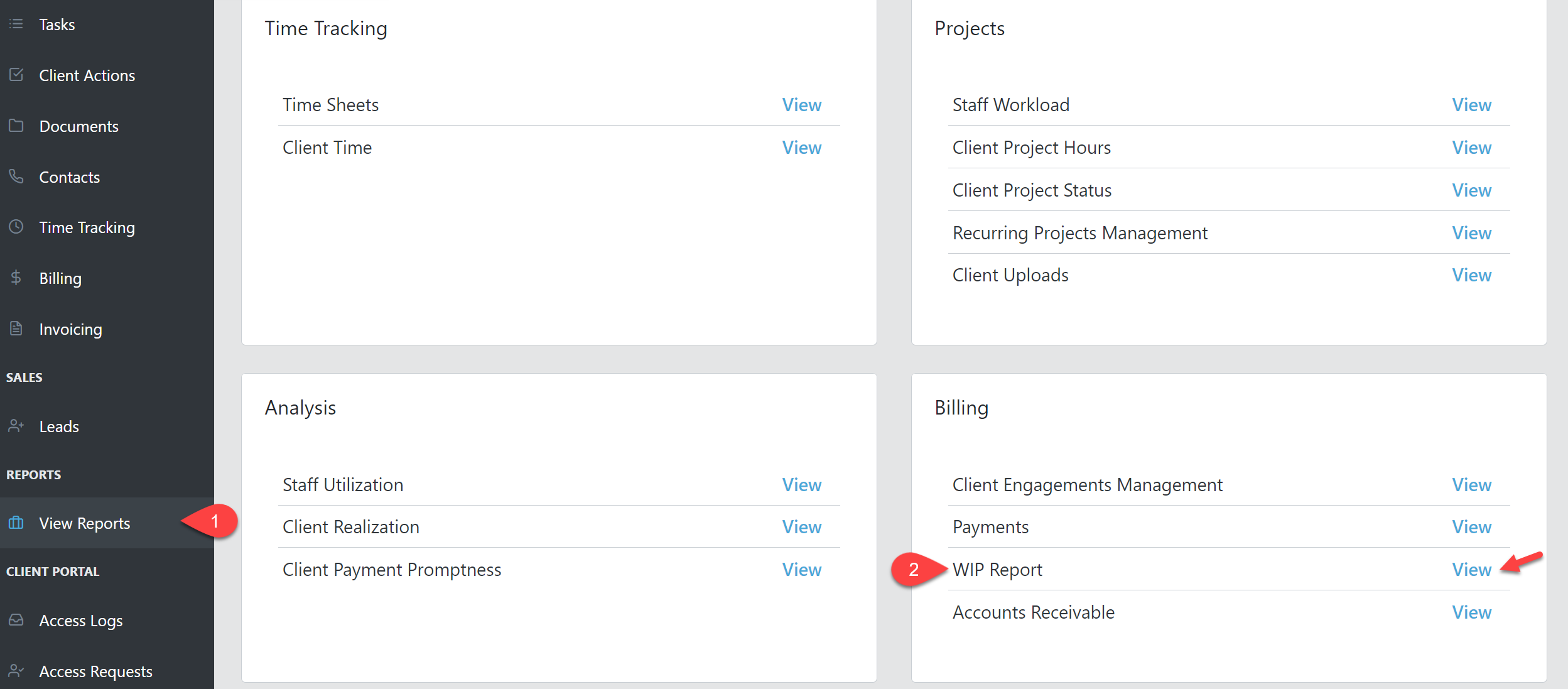The height and width of the screenshot is (689, 1568).
Task: Open Documents via its folder icon
Action: coord(16,126)
